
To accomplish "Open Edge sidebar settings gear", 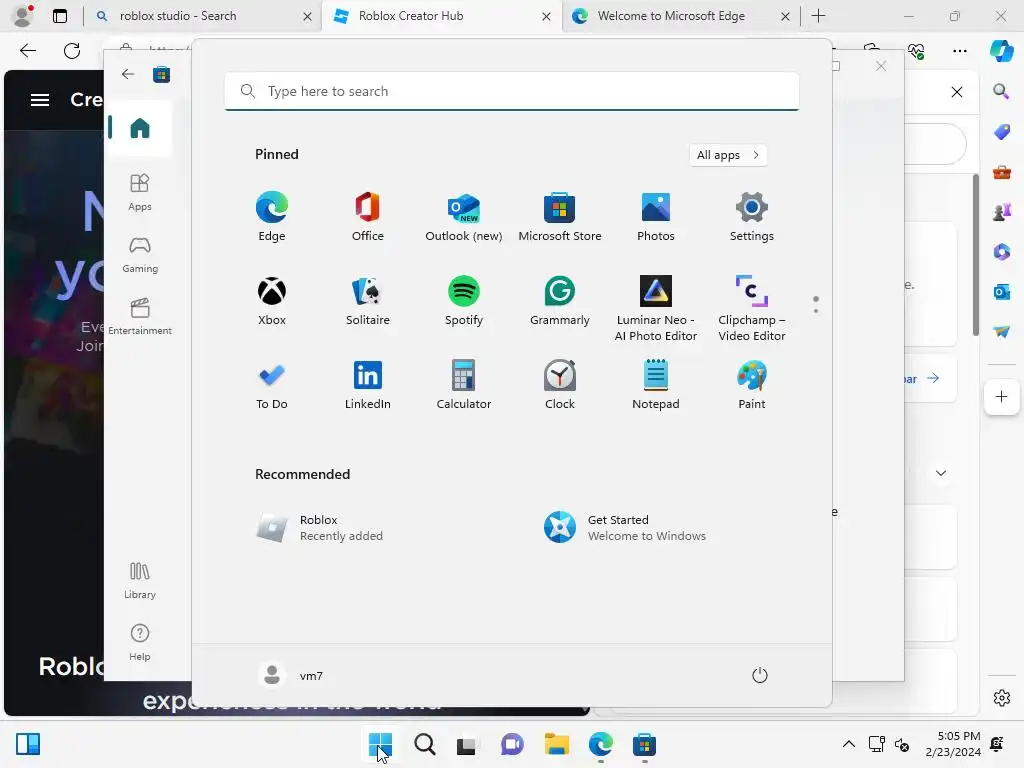I will click(1002, 698).
